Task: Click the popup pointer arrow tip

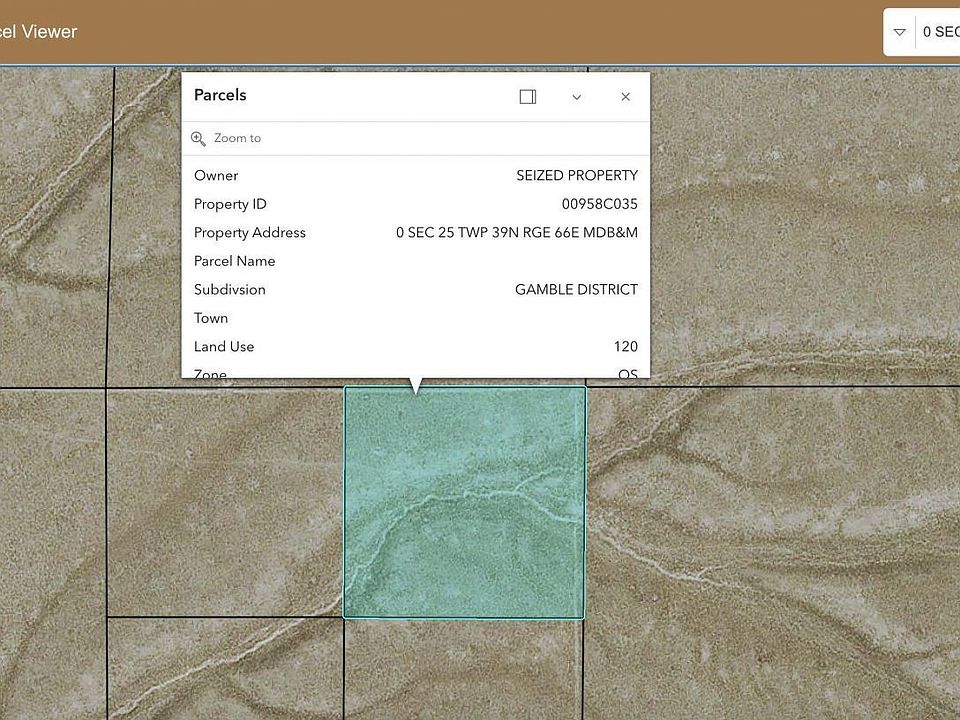Action: click(416, 392)
